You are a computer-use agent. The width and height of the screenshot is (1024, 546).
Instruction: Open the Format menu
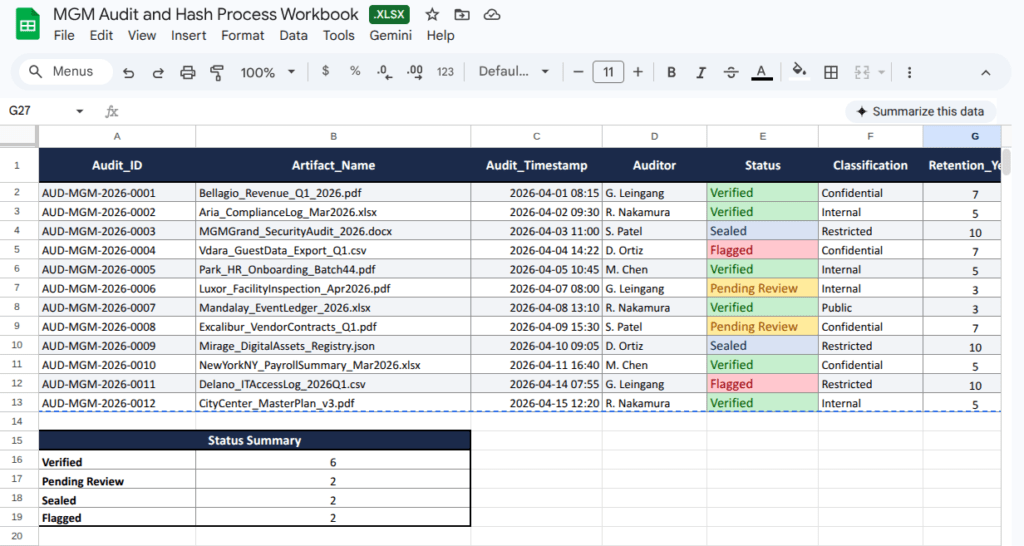pyautogui.click(x=243, y=35)
